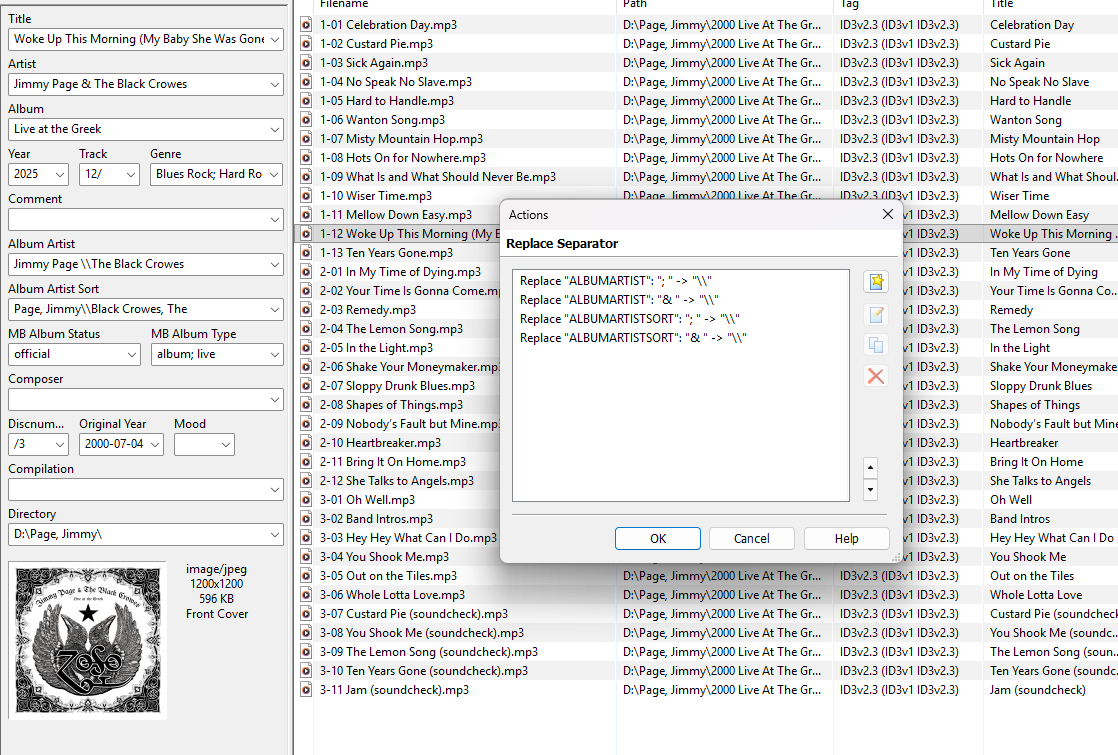
Task: Click the file icon for 1-01 Celebration Day.mp3
Action: click(307, 25)
